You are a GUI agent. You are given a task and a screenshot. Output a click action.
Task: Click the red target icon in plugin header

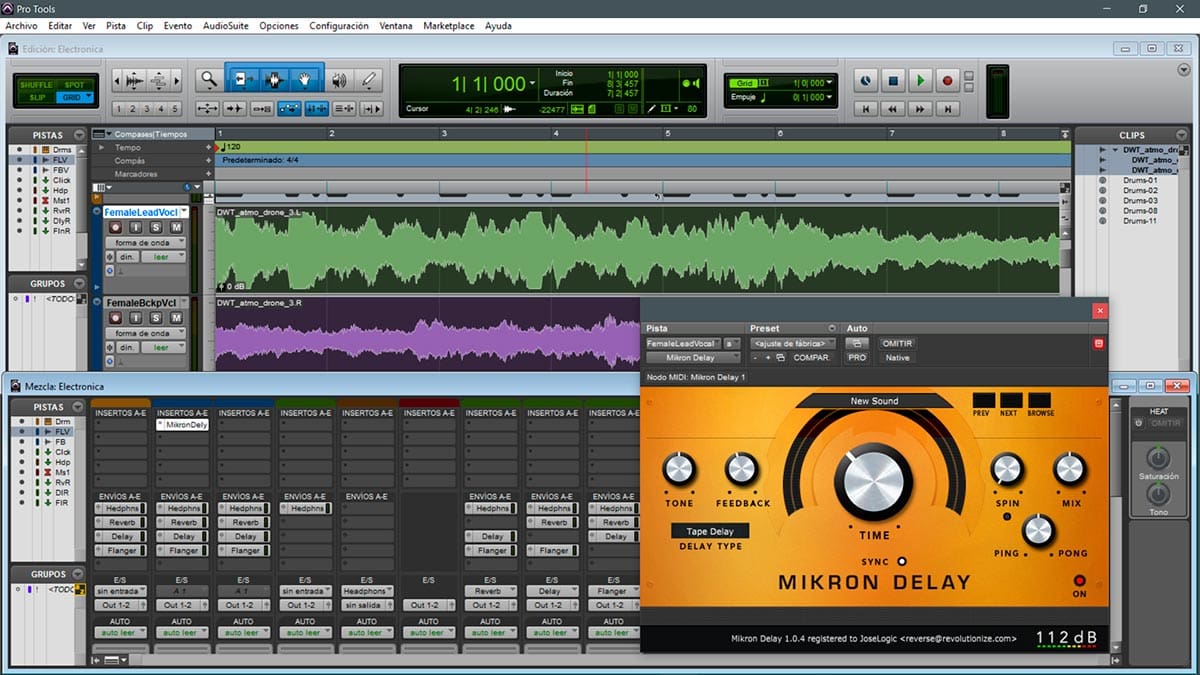click(x=1098, y=344)
